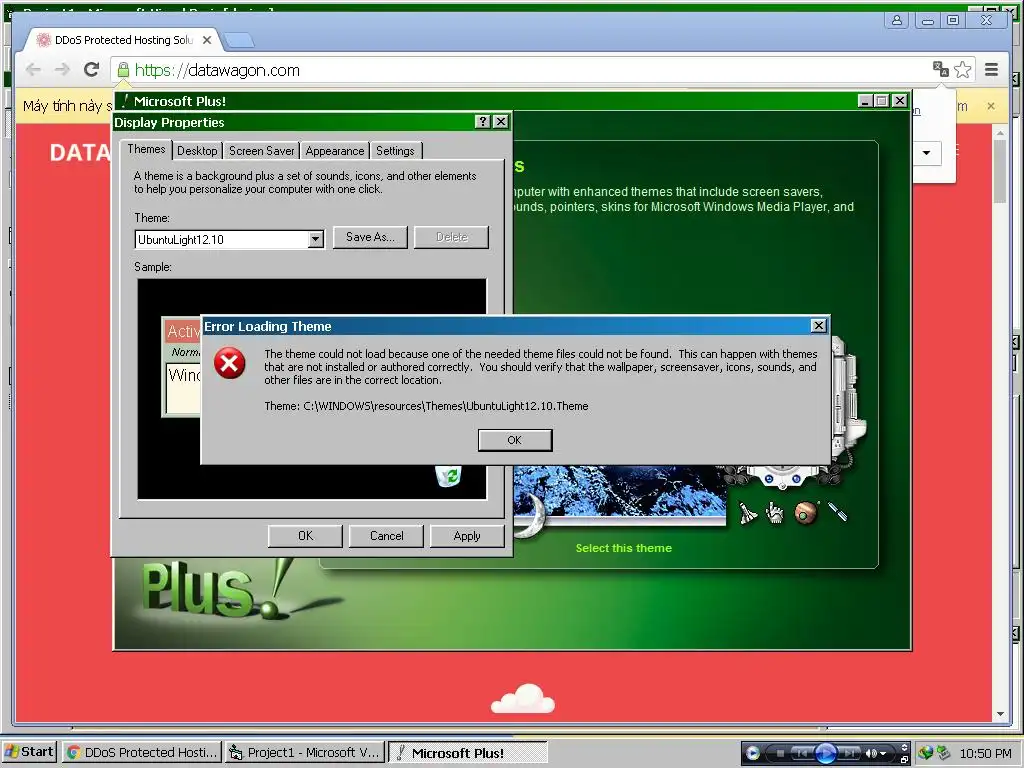1024x768 pixels.
Task: Click the satellite icon in Microsoft Plus!
Action: click(x=837, y=511)
